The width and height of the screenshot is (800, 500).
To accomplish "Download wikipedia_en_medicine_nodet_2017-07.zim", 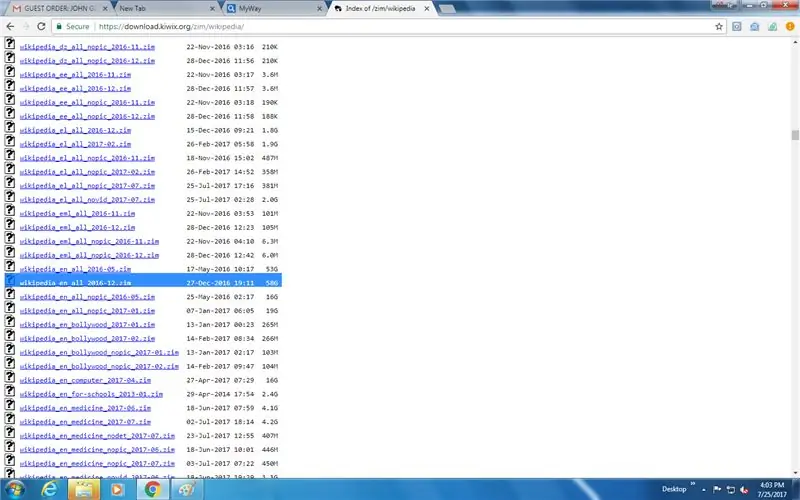I will click(x=97, y=436).
